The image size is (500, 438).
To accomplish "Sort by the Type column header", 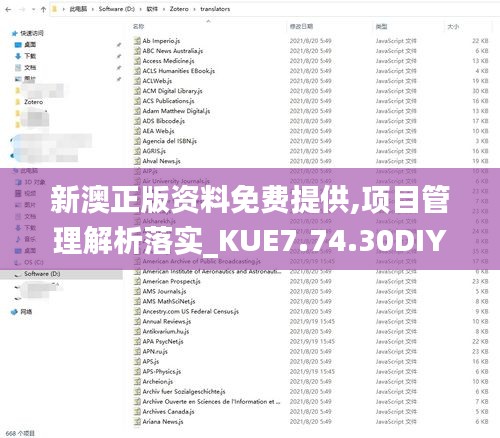I will 381,26.
